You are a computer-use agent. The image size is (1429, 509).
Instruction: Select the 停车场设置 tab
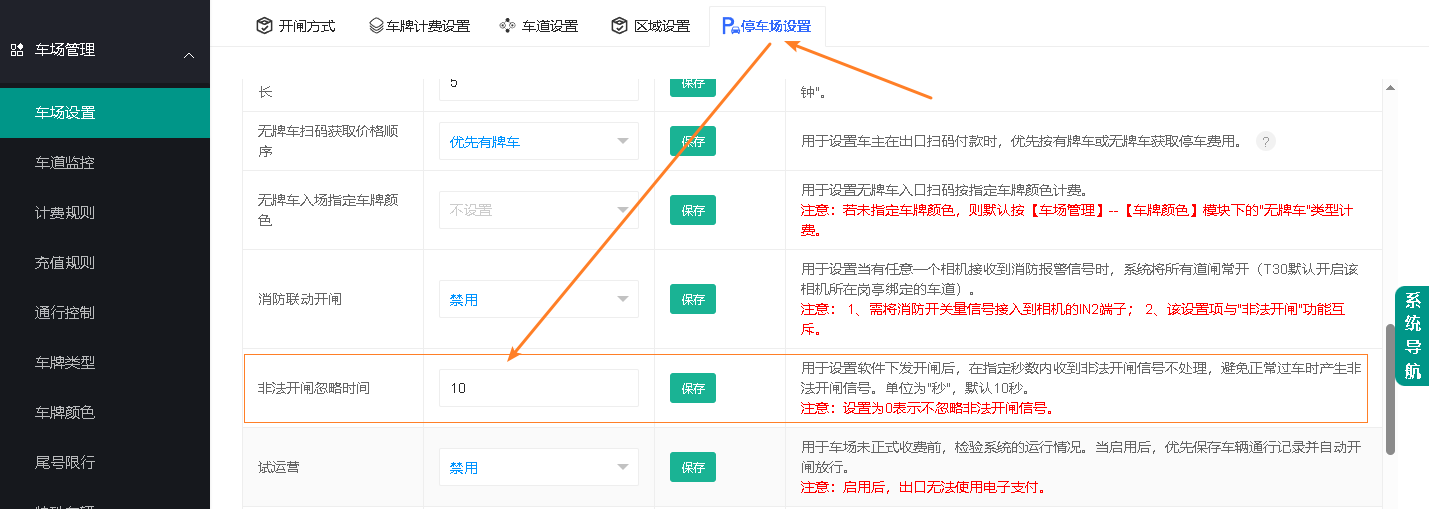pyautogui.click(x=767, y=26)
